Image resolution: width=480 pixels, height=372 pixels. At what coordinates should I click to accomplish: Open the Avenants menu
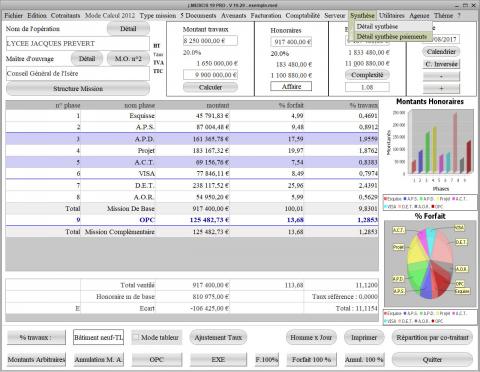click(x=233, y=16)
